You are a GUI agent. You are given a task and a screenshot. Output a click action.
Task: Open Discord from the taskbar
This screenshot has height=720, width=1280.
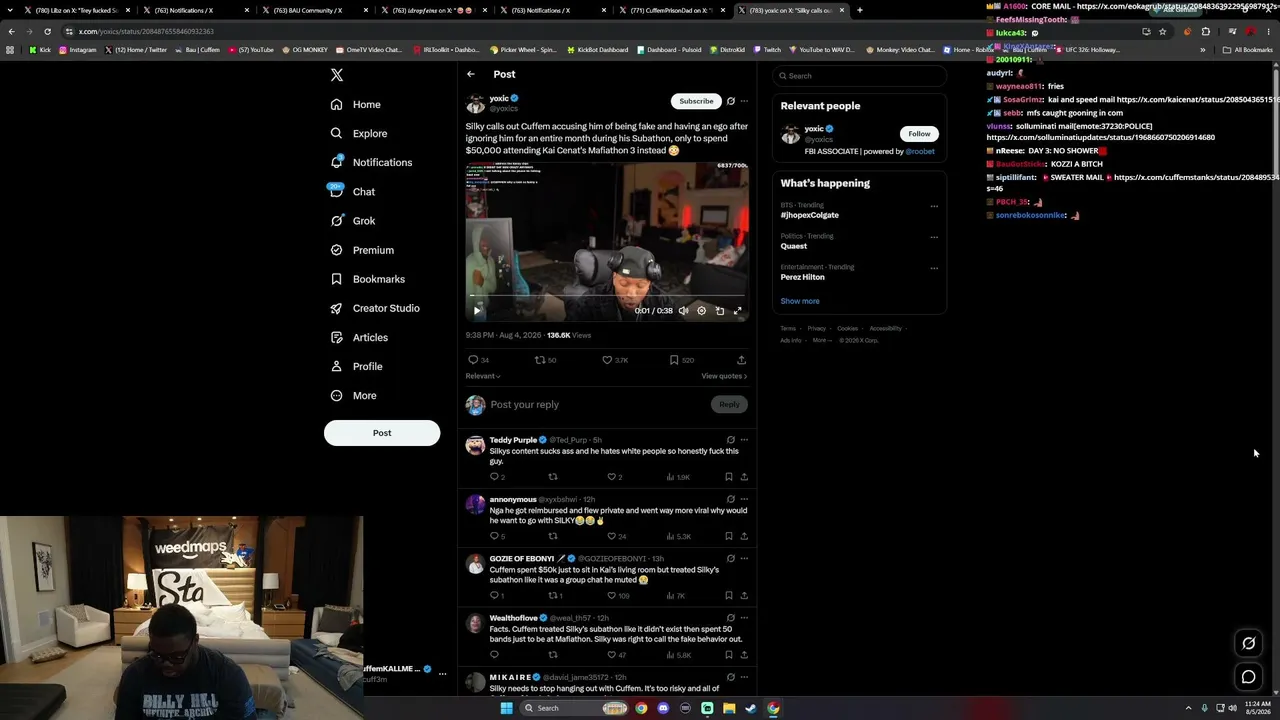(x=663, y=708)
